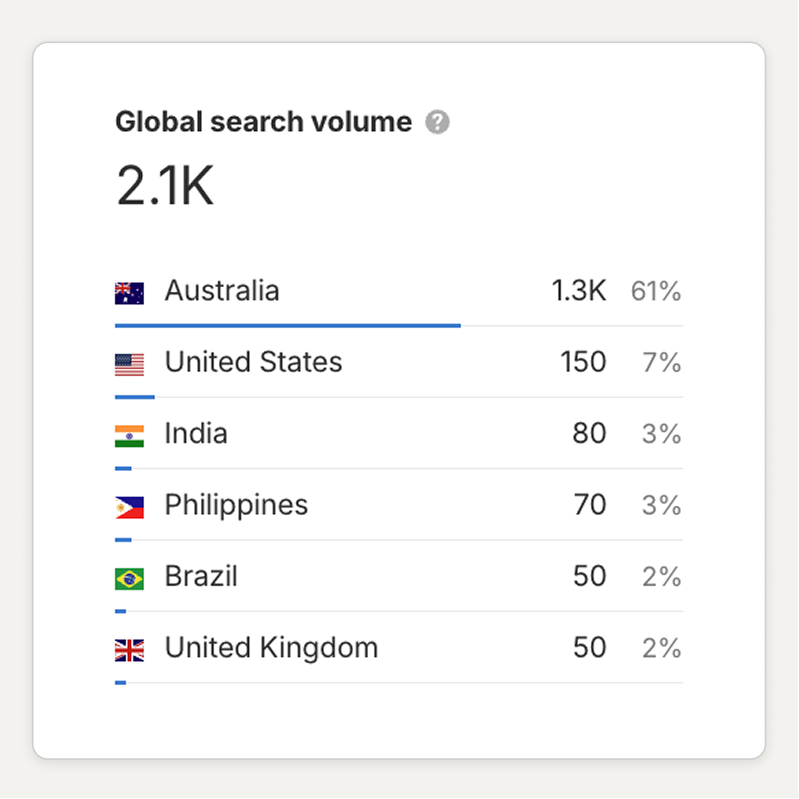Screen dimensions: 799x799
Task: Click United States' 150 volume value
Action: pyautogui.click(x=583, y=362)
